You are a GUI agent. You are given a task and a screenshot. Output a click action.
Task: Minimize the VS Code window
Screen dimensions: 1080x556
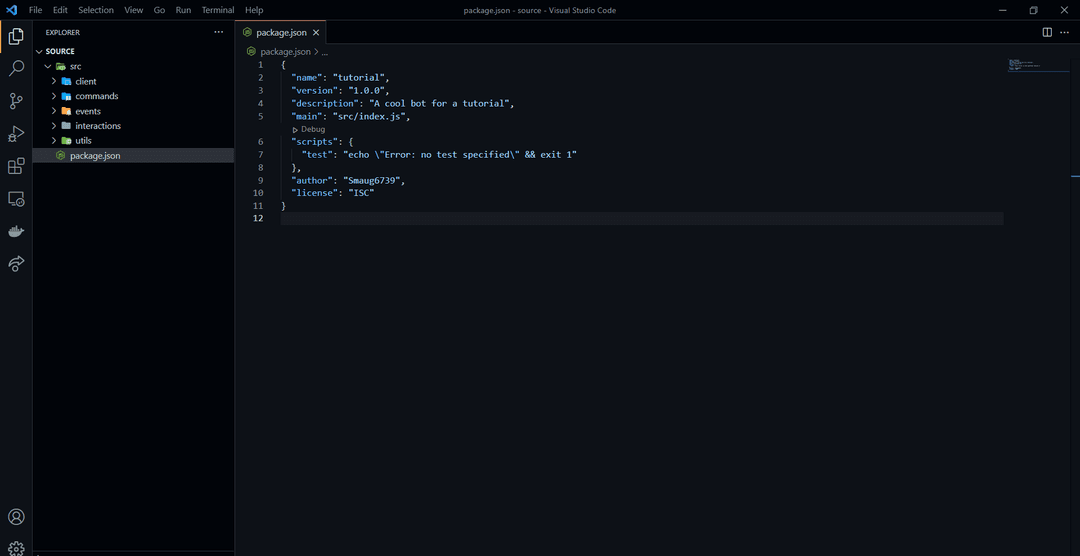(x=1002, y=10)
